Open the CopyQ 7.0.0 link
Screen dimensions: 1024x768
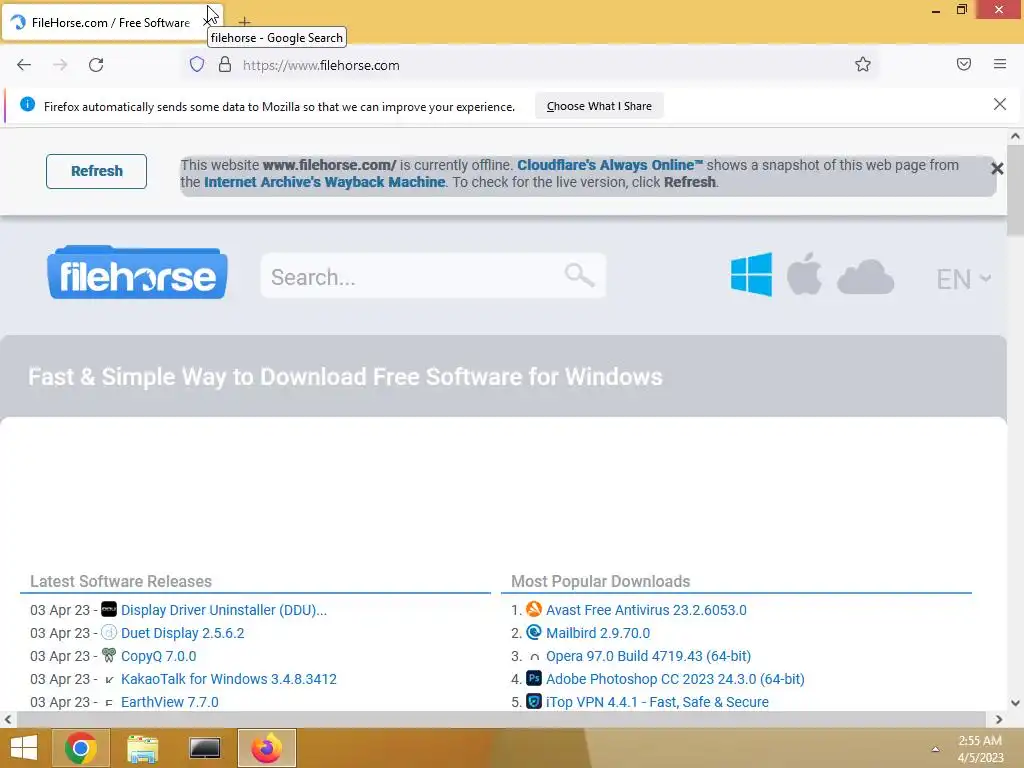(158, 656)
